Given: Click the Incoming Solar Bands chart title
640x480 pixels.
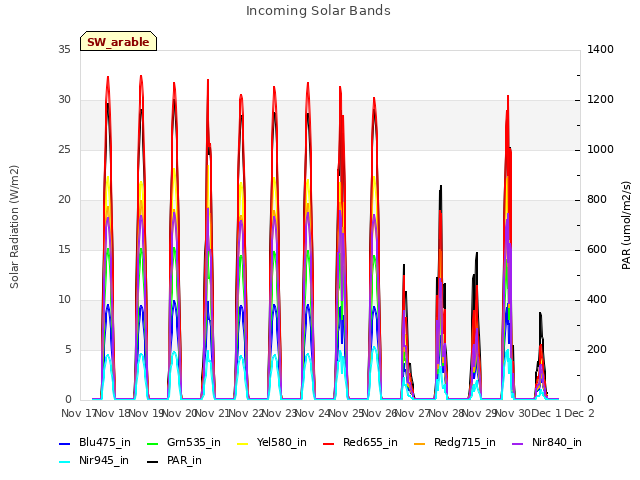Looking at the screenshot, I should (318, 11).
